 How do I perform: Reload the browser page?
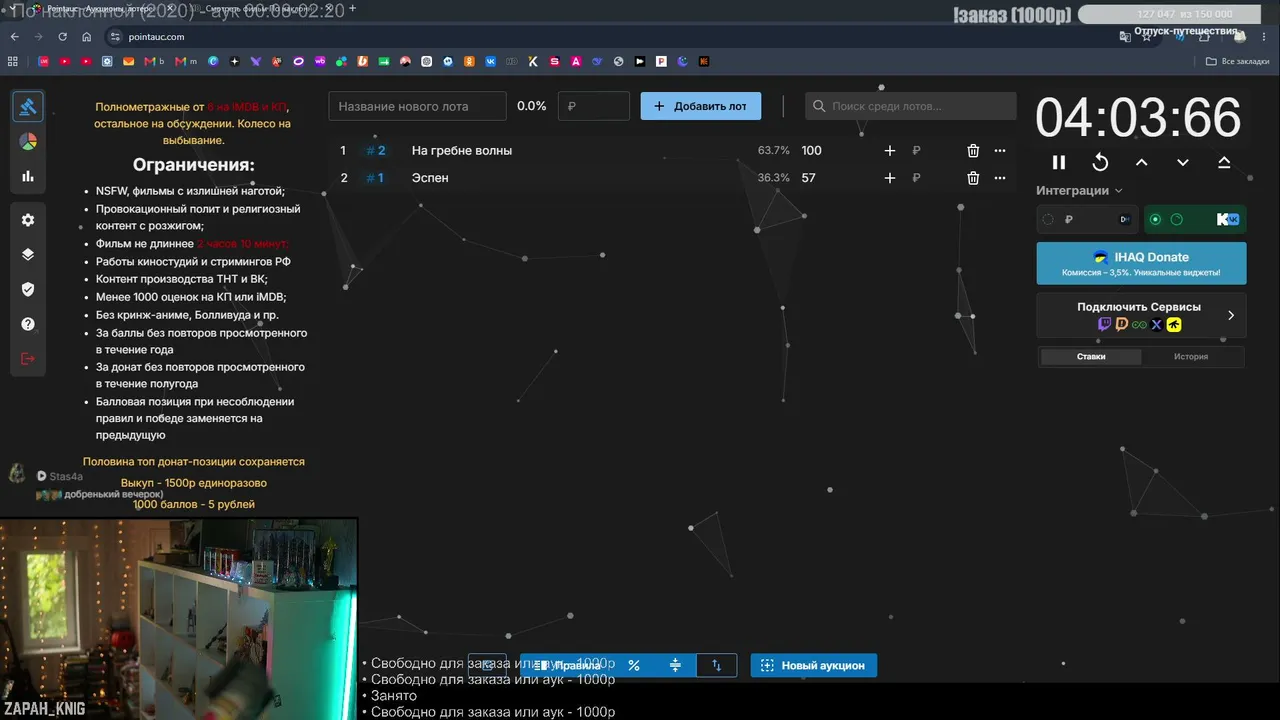63,37
